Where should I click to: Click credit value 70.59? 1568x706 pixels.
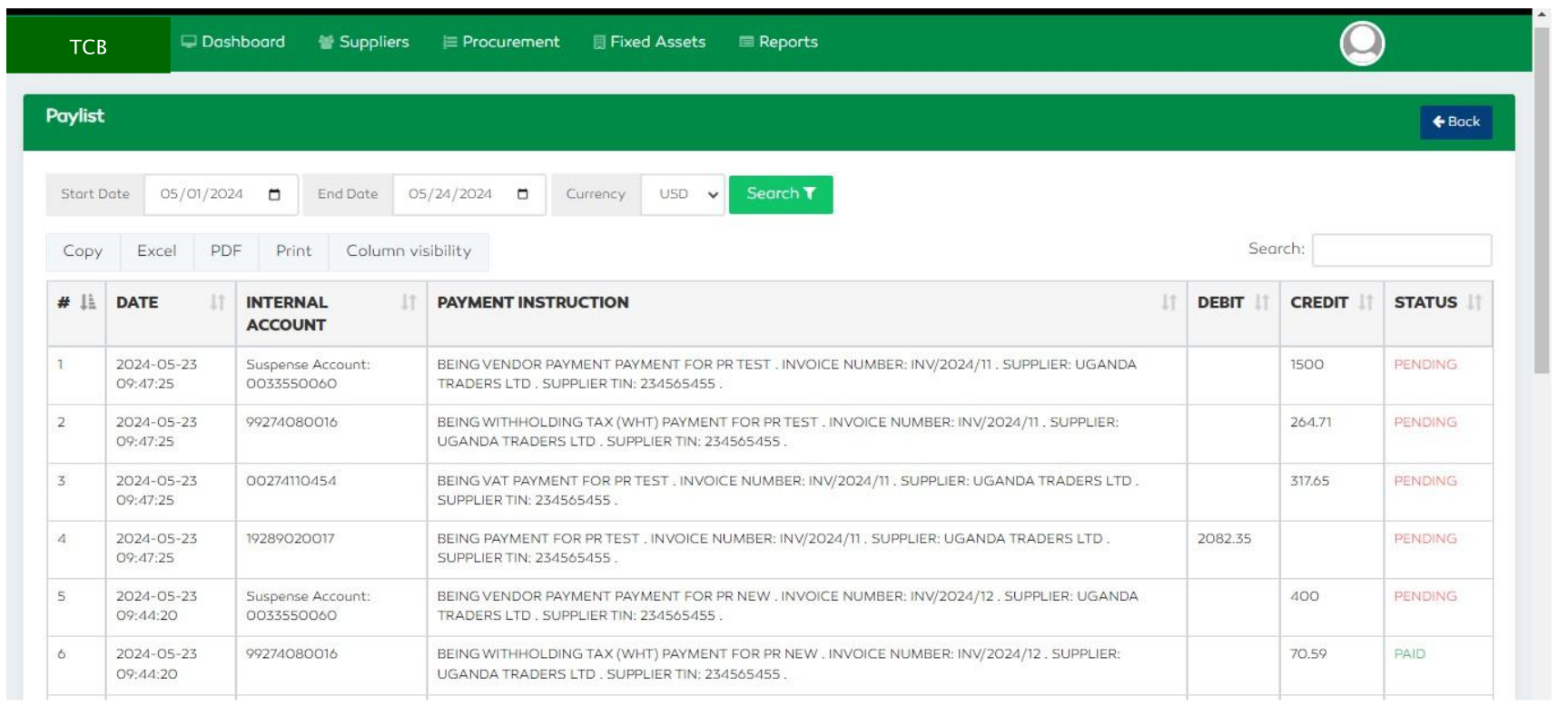(x=1308, y=653)
